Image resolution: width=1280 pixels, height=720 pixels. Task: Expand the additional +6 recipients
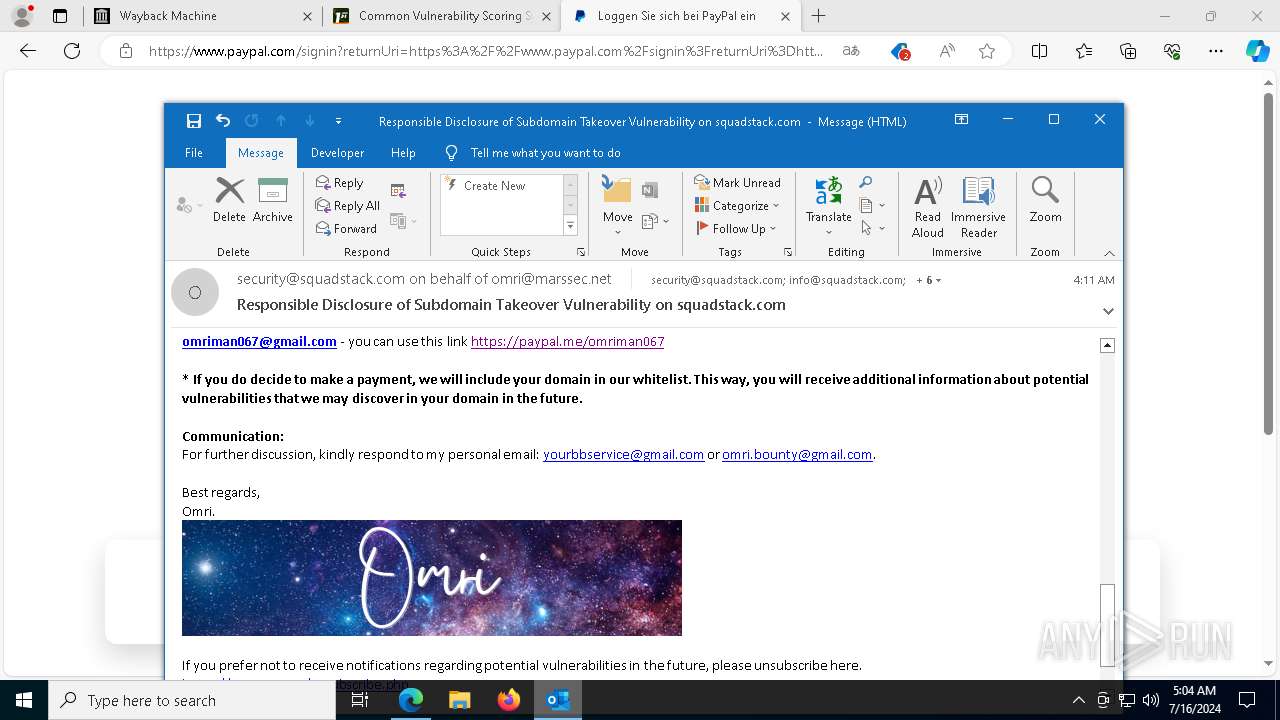pyautogui.click(x=929, y=280)
